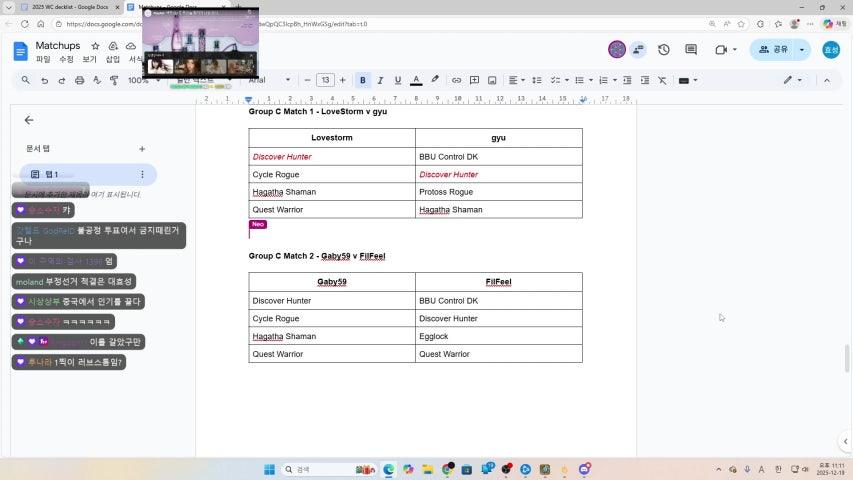This screenshot has width=853, height=480.
Task: Click the clear formatting icon
Action: coord(662,80)
